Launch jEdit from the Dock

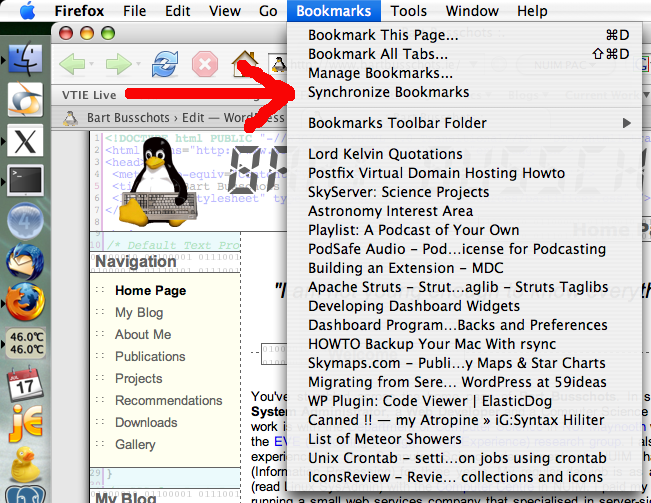26,423
